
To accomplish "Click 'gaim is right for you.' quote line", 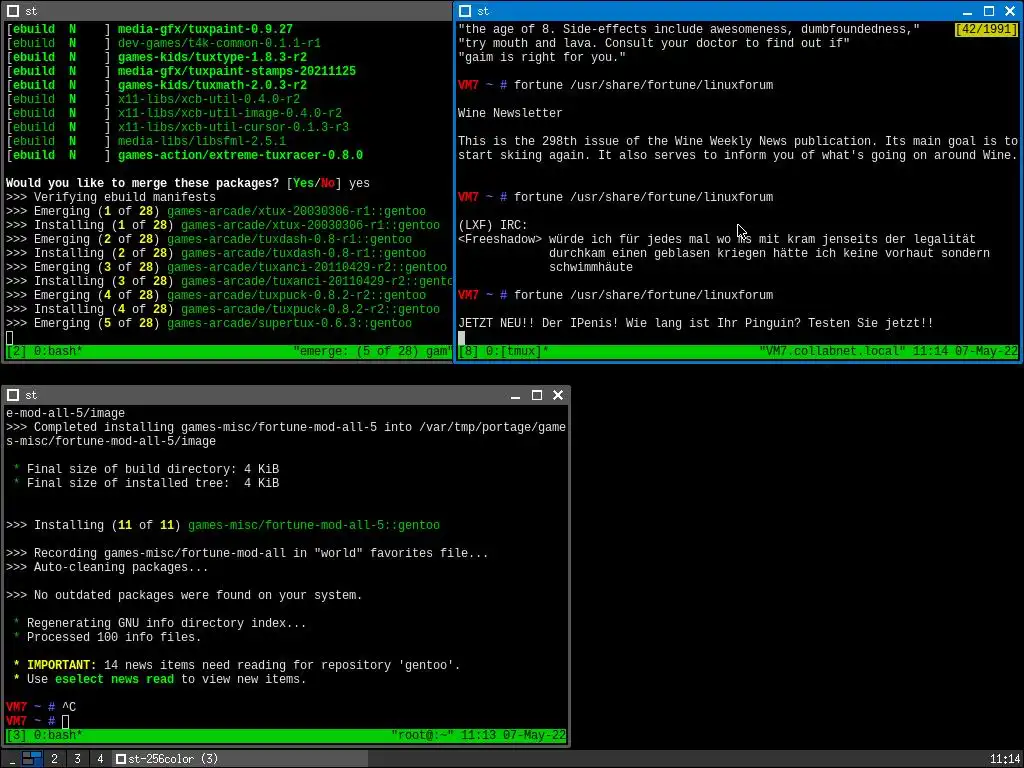I will [x=542, y=57].
